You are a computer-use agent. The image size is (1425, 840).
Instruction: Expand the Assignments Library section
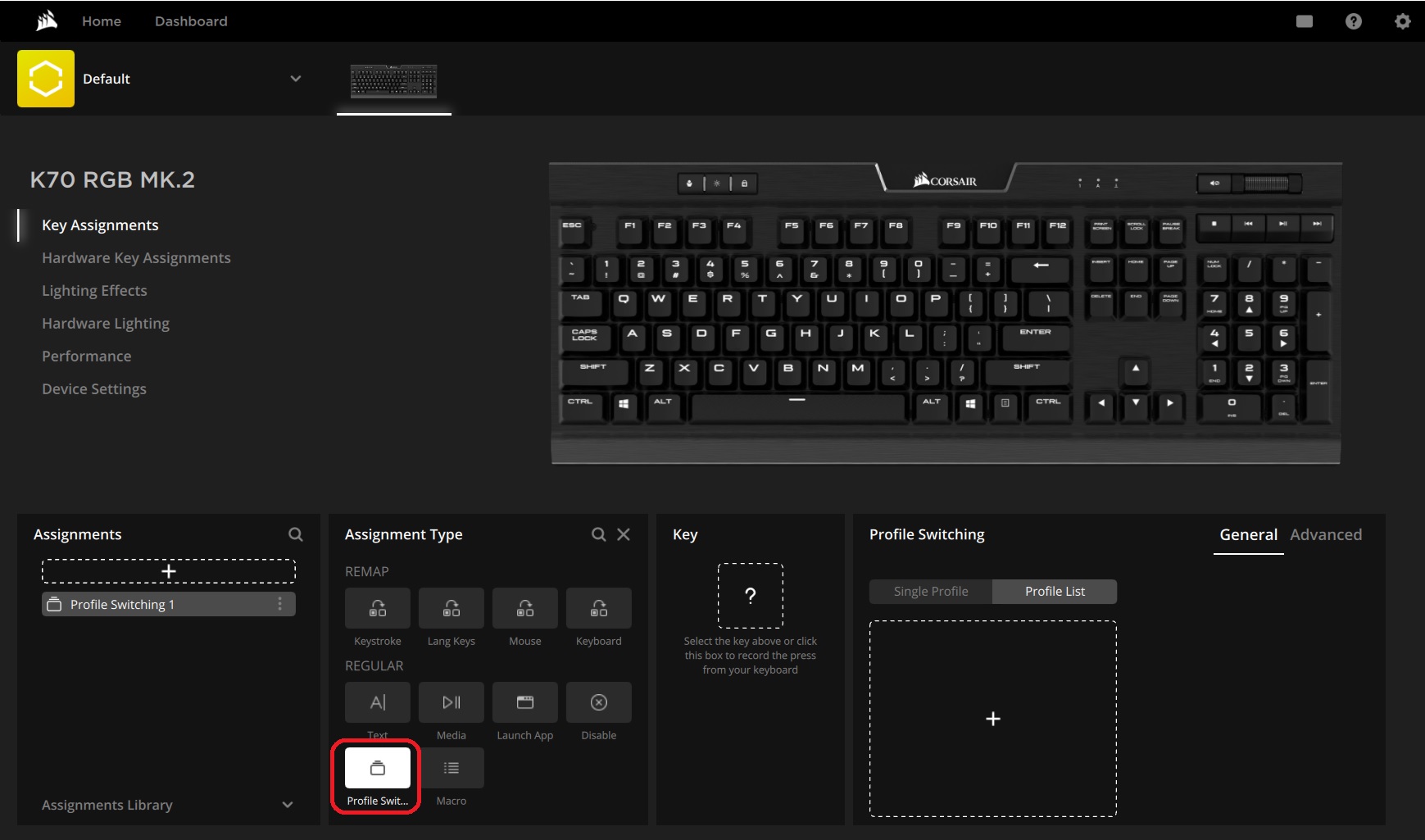tap(287, 805)
